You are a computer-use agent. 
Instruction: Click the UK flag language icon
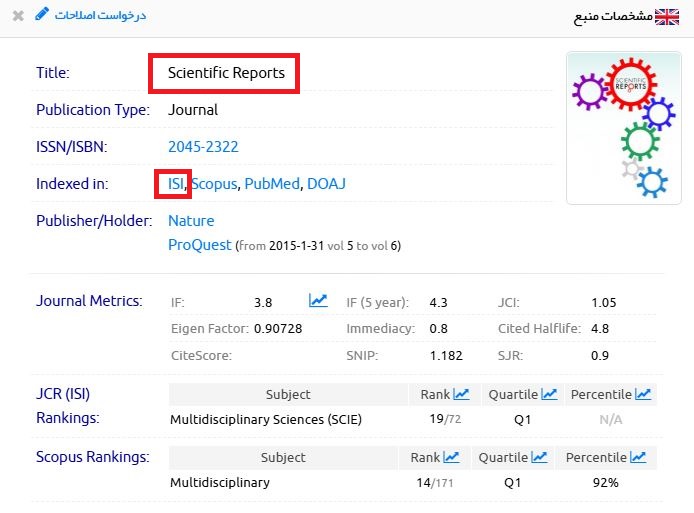[666, 17]
